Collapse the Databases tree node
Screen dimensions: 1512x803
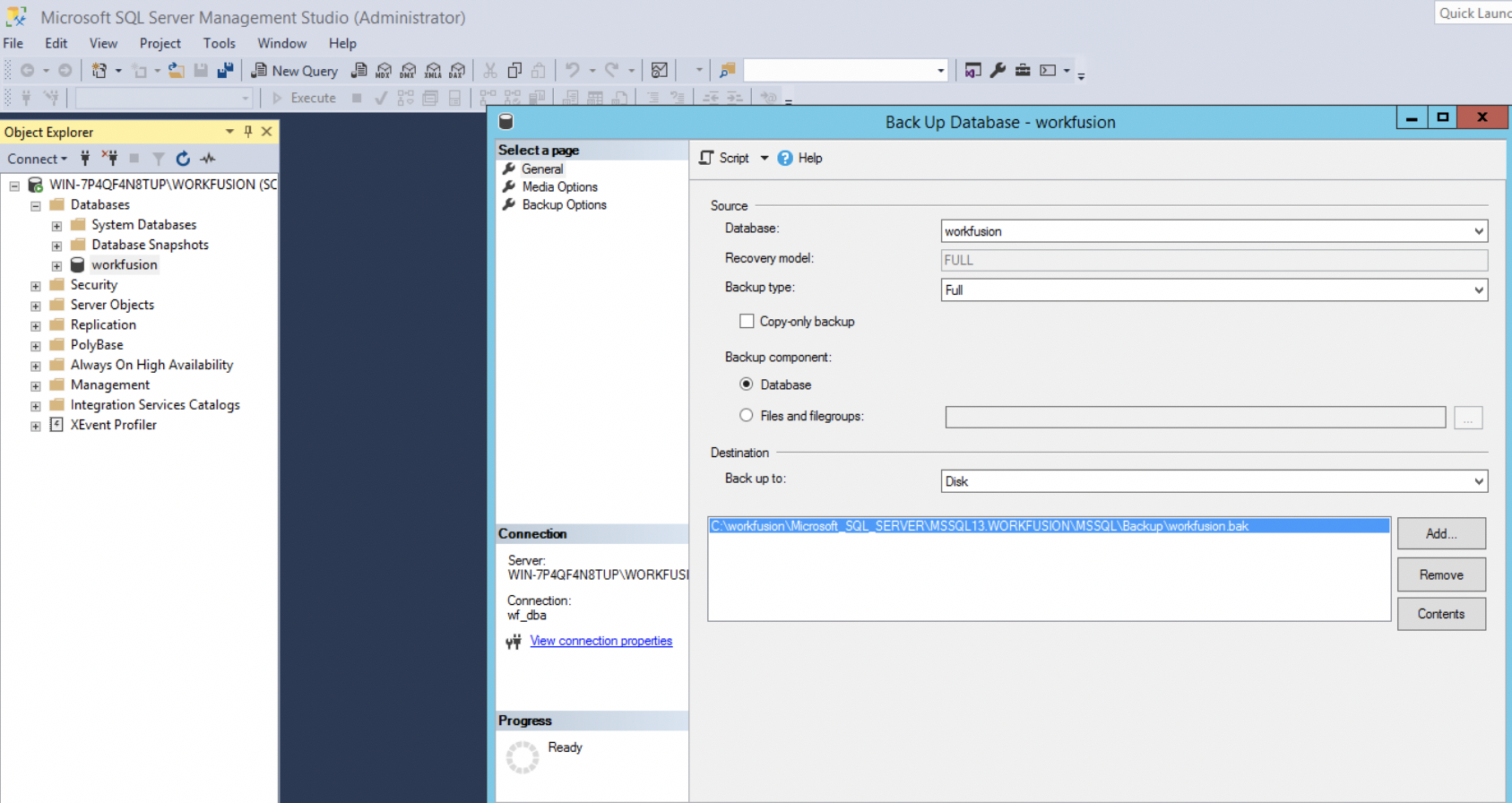click(36, 205)
